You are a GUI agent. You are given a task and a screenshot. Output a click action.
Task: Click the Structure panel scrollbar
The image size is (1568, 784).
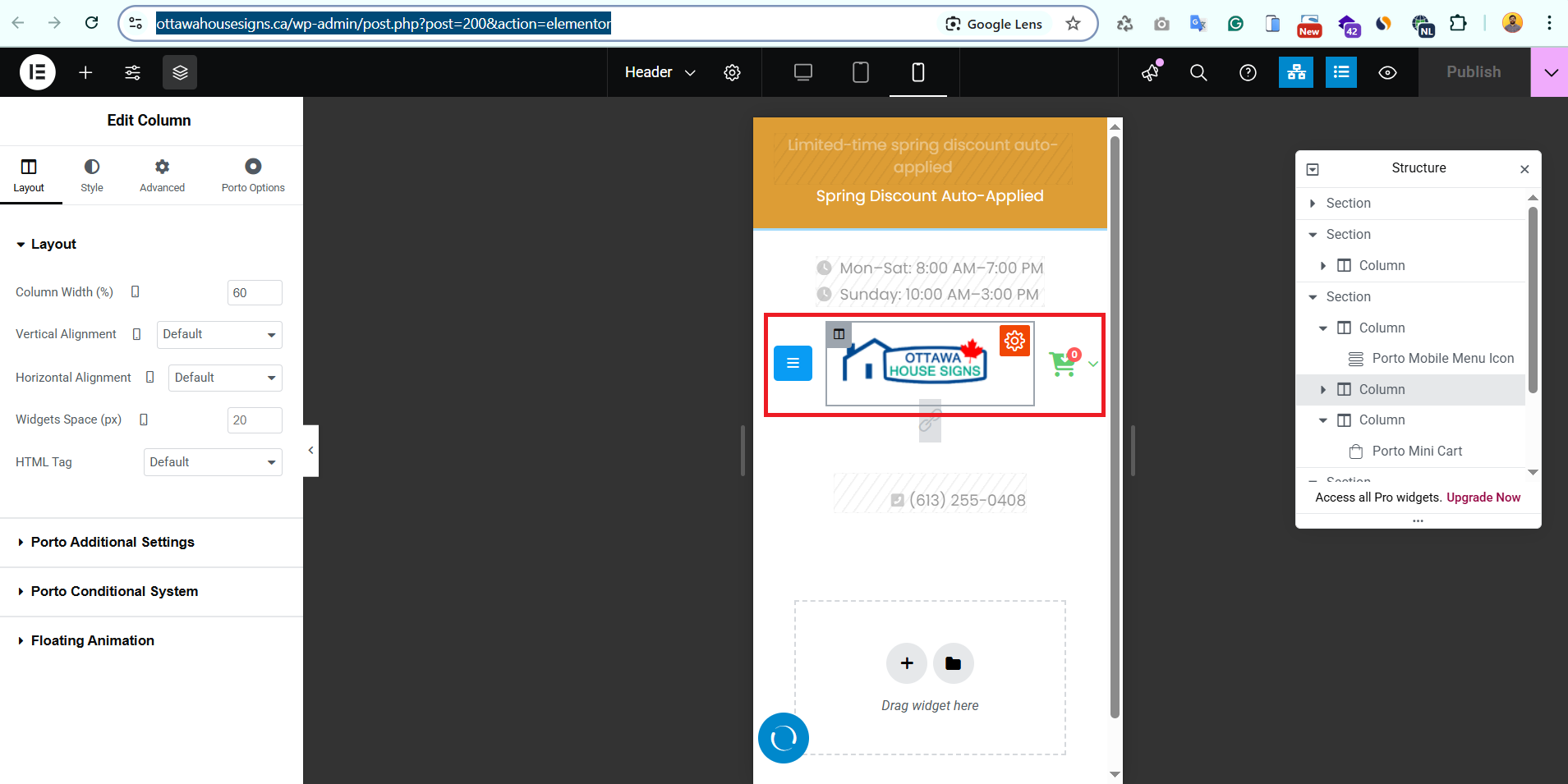[1533, 300]
